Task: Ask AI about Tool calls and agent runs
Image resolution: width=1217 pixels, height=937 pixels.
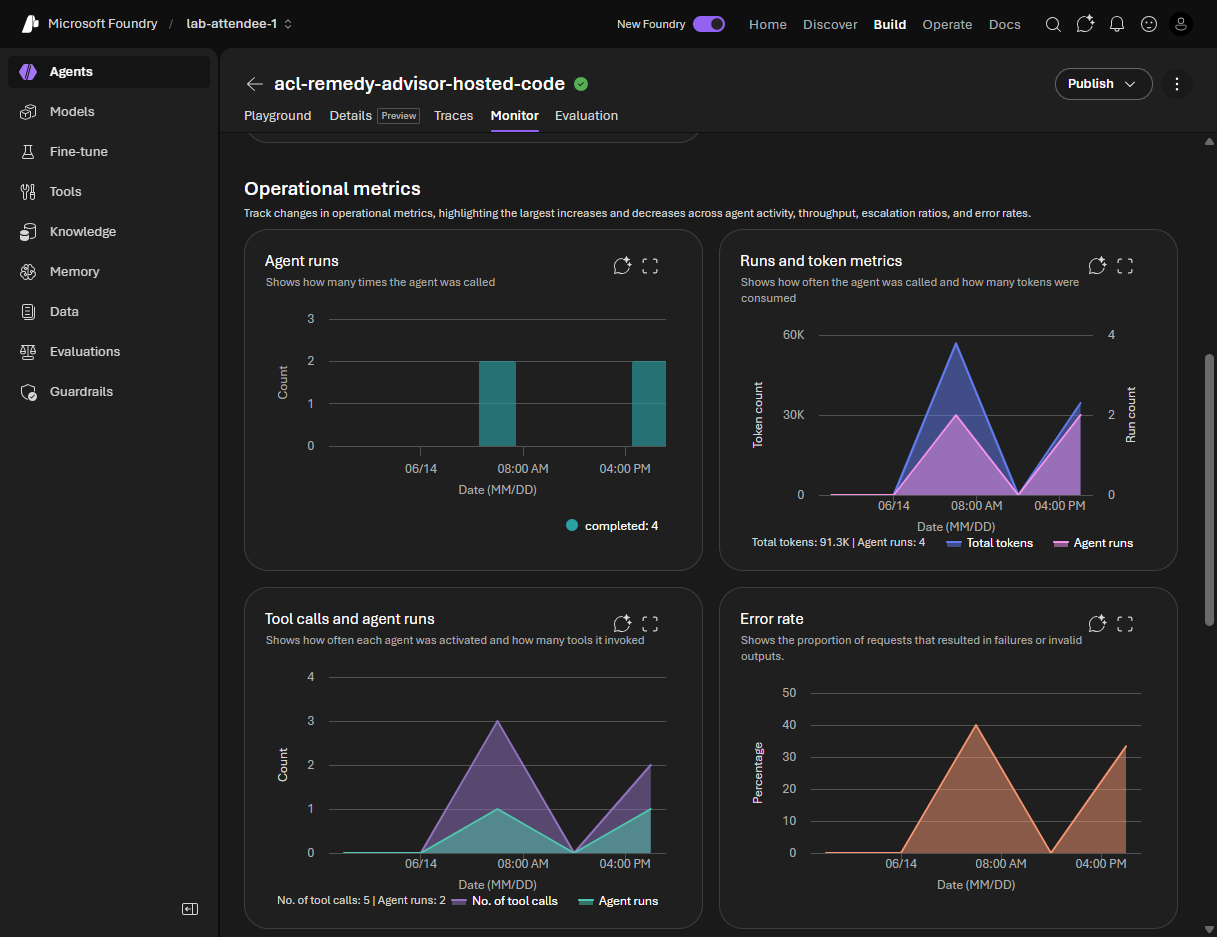Action: click(622, 624)
